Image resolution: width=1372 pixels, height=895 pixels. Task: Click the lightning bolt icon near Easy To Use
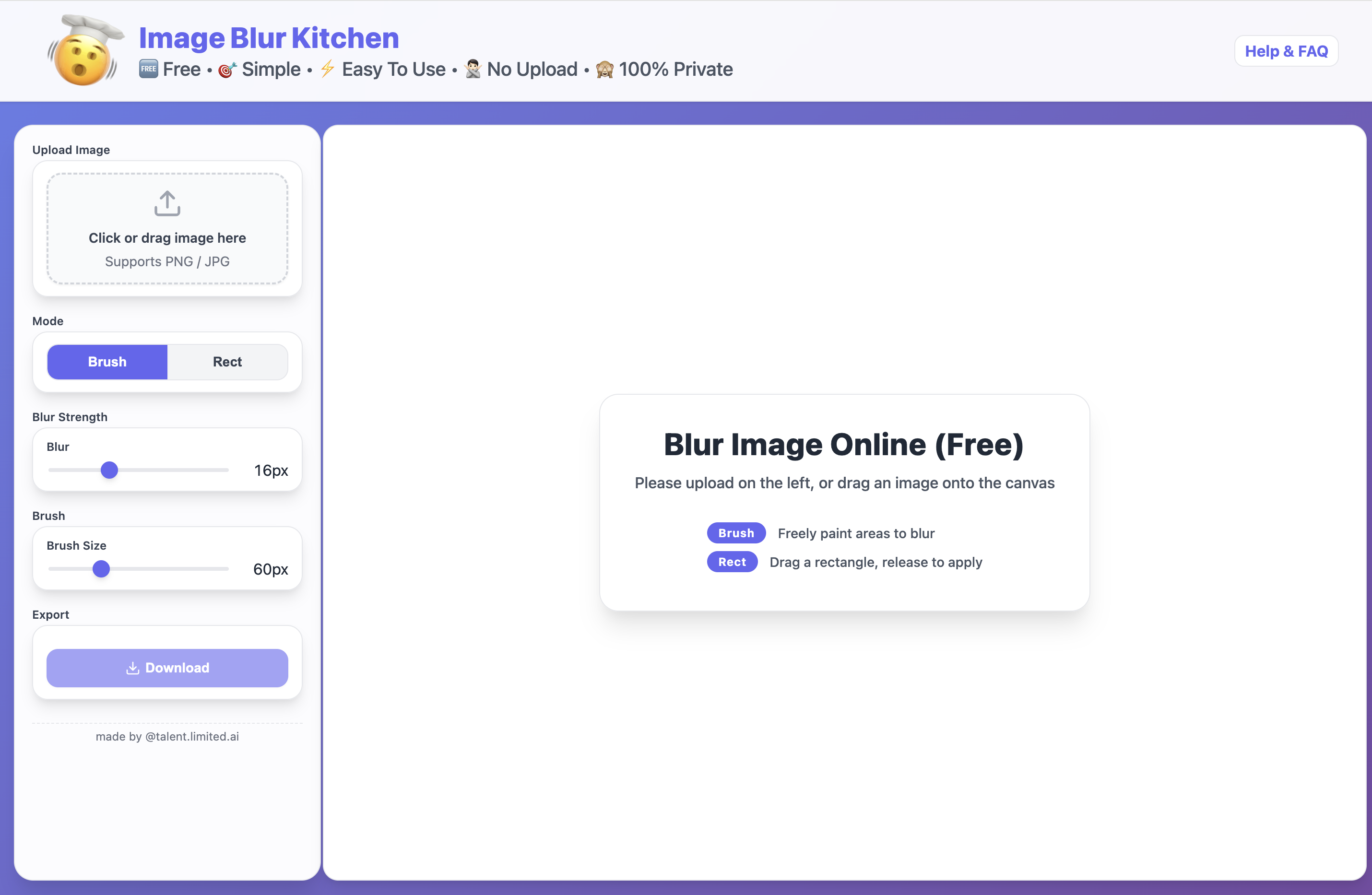pyautogui.click(x=328, y=69)
